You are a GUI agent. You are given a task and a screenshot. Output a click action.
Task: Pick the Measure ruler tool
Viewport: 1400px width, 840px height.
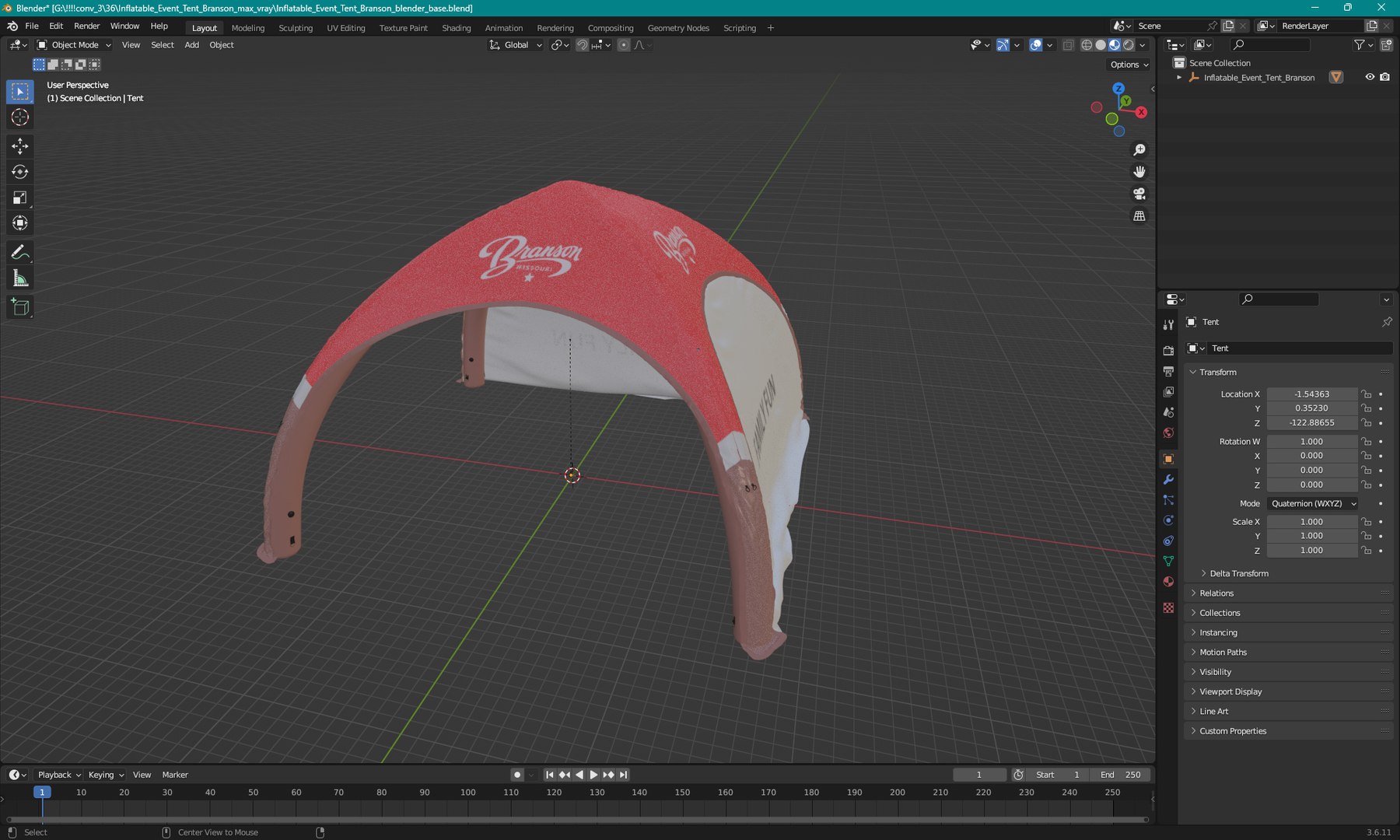point(20,278)
